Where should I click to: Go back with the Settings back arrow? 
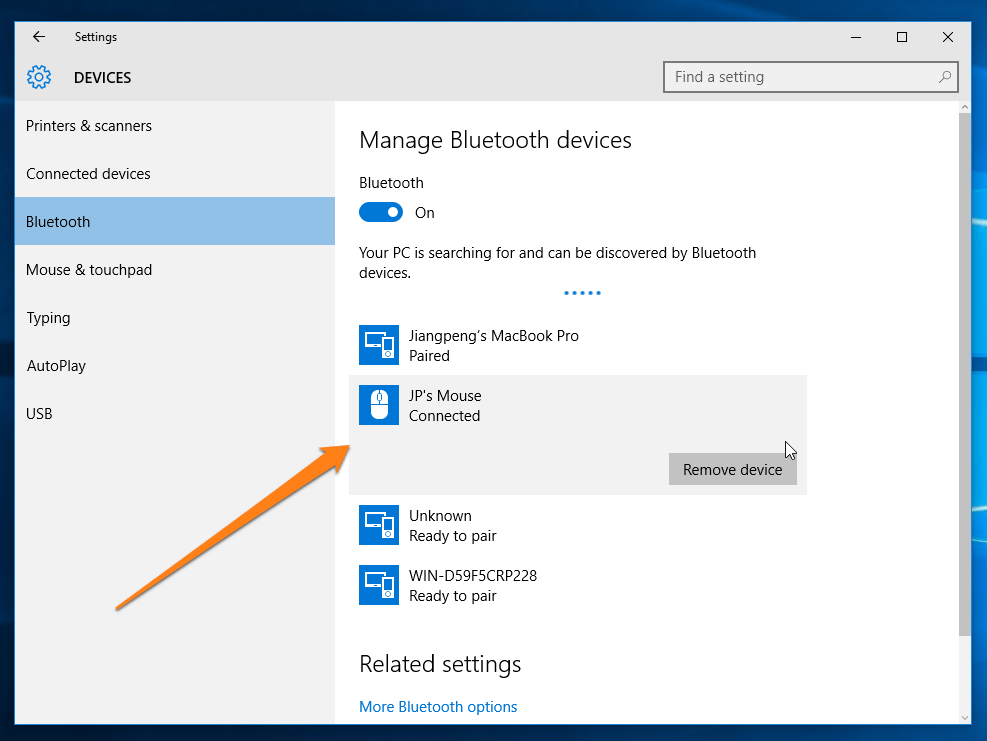[x=39, y=37]
